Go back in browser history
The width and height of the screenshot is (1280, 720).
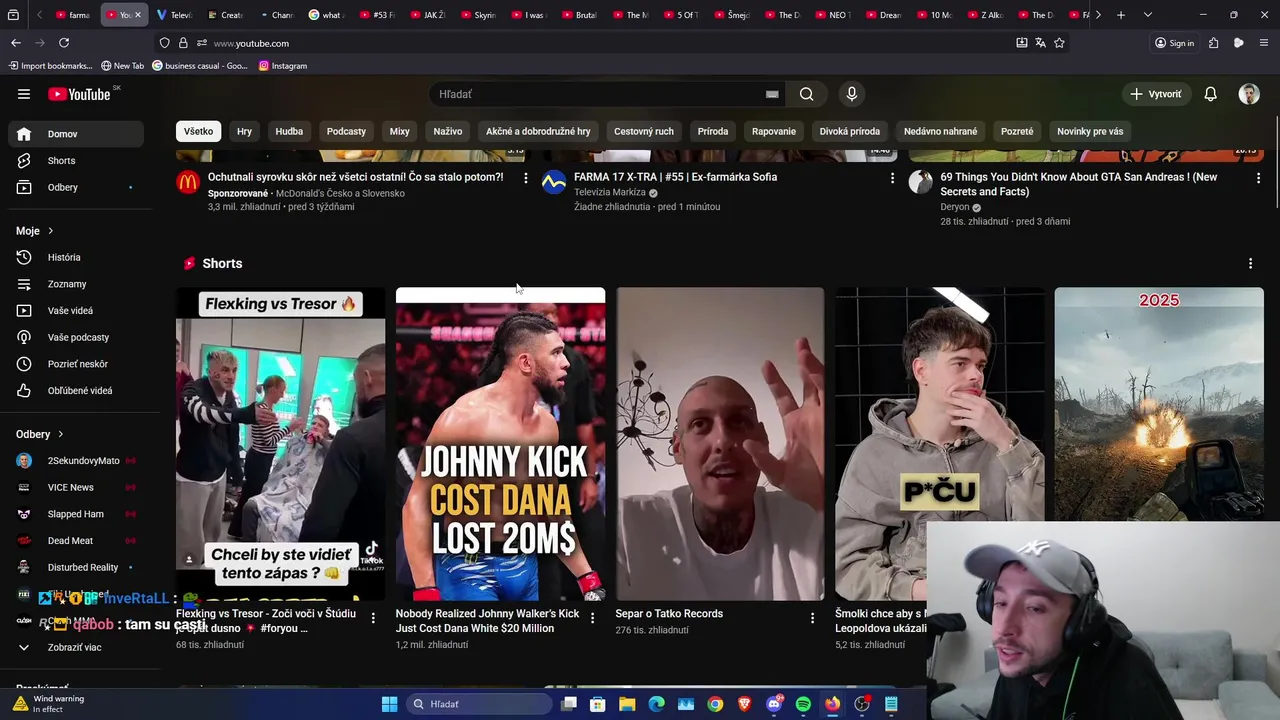pos(16,43)
